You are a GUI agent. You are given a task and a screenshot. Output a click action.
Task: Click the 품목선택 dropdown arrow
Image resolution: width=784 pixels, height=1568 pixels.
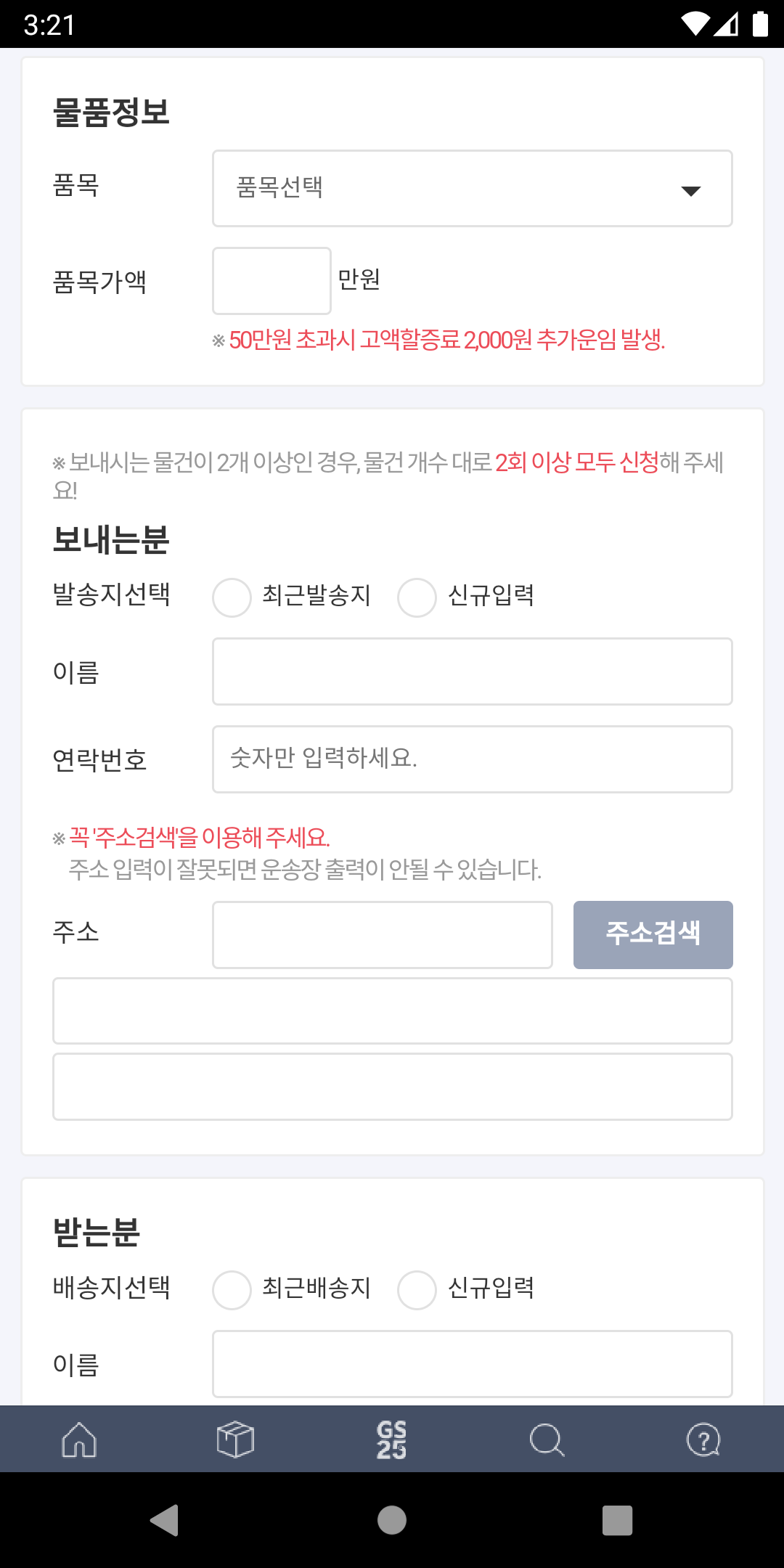690,190
